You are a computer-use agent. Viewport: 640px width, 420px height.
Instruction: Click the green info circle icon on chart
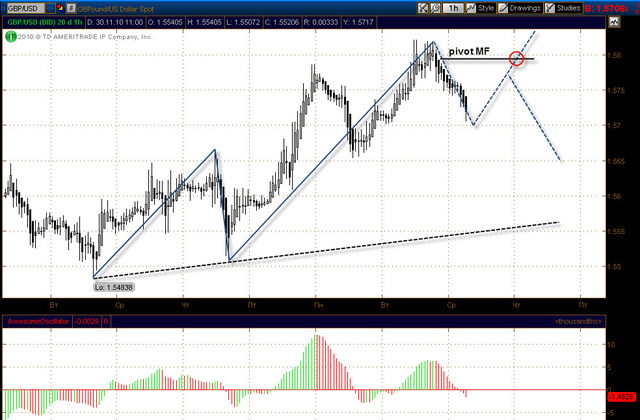coord(10,35)
